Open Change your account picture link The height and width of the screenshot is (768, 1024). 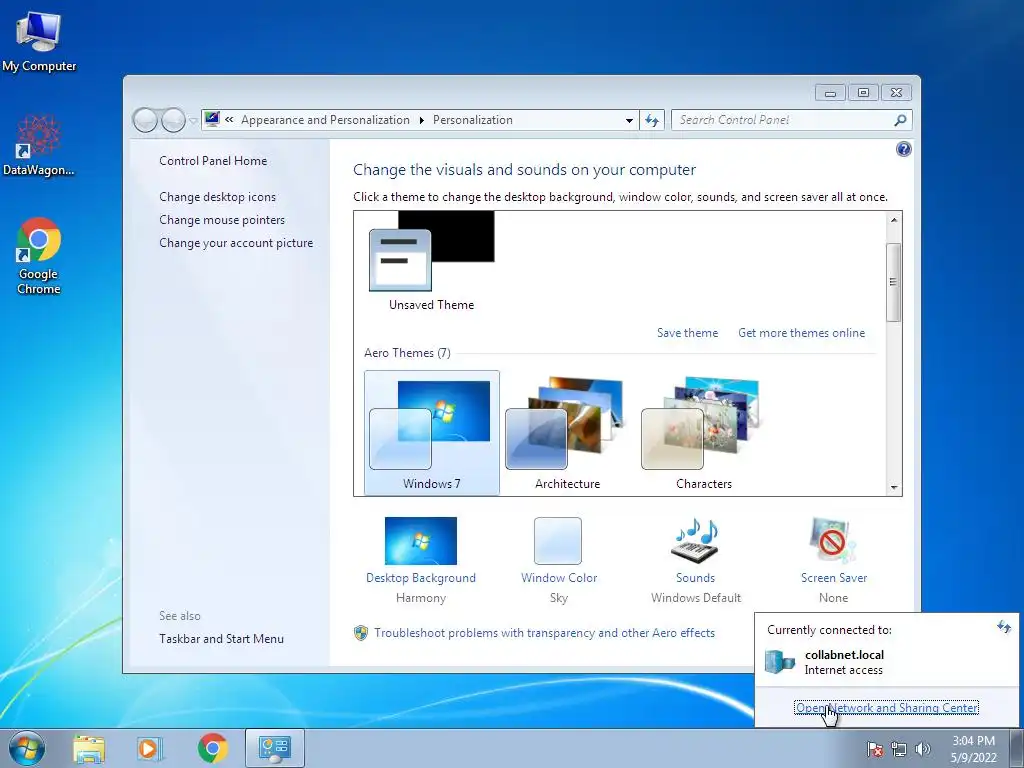[x=236, y=243]
